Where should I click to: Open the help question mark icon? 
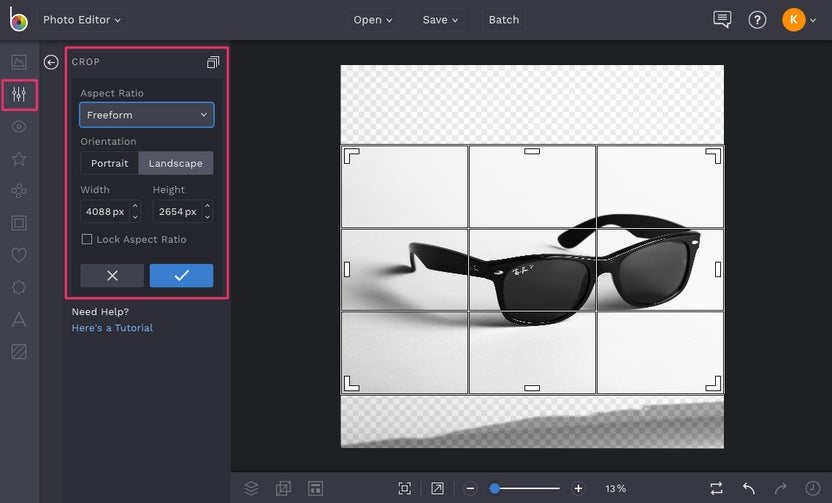[757, 20]
